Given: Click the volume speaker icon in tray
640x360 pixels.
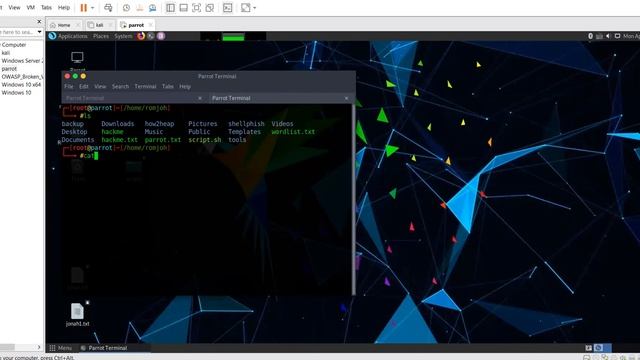Looking at the screenshot, I should pyautogui.click(x=608, y=36).
